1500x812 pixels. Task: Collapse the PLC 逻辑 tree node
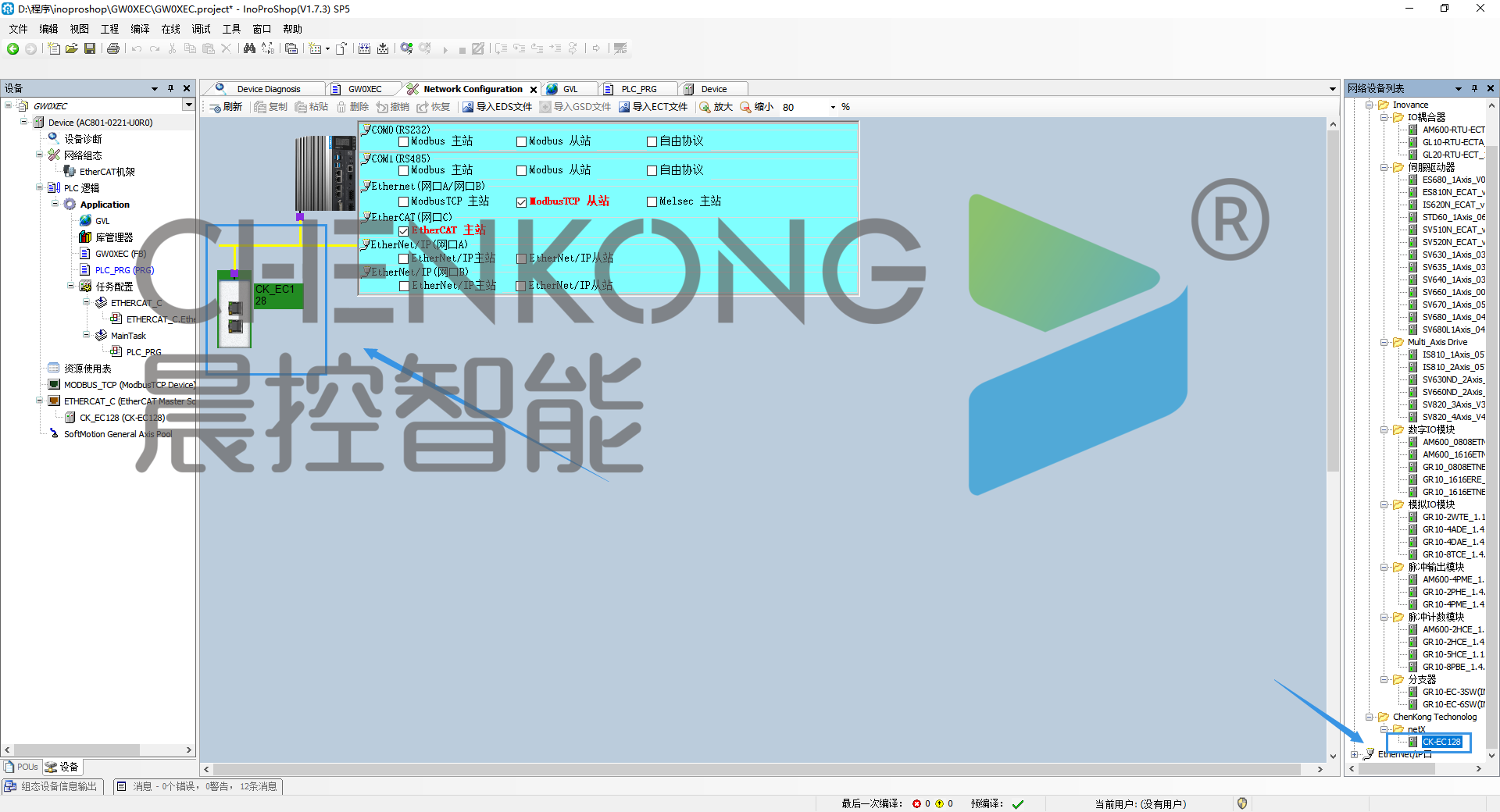[39, 187]
